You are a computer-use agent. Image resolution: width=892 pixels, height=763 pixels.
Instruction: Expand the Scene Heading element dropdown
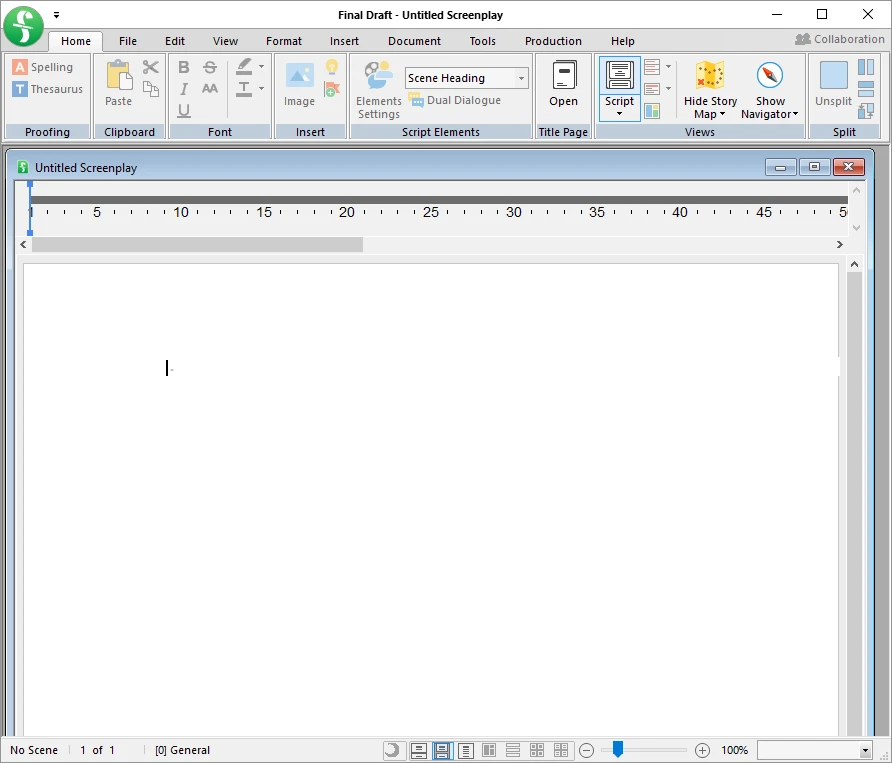tap(521, 78)
